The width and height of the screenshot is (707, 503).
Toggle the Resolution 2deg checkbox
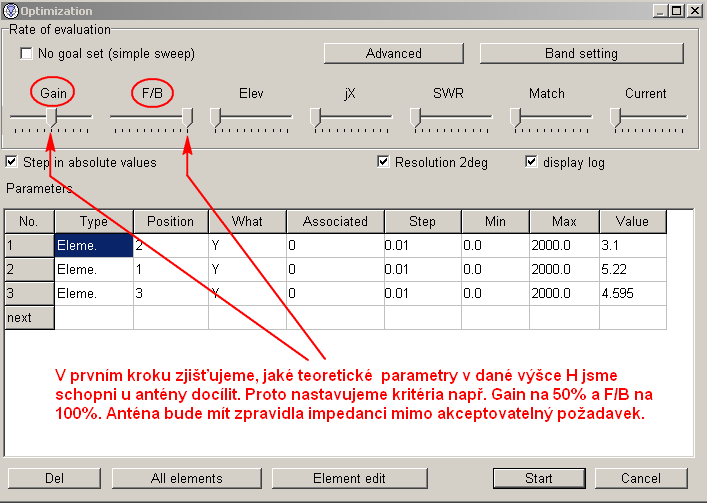383,162
